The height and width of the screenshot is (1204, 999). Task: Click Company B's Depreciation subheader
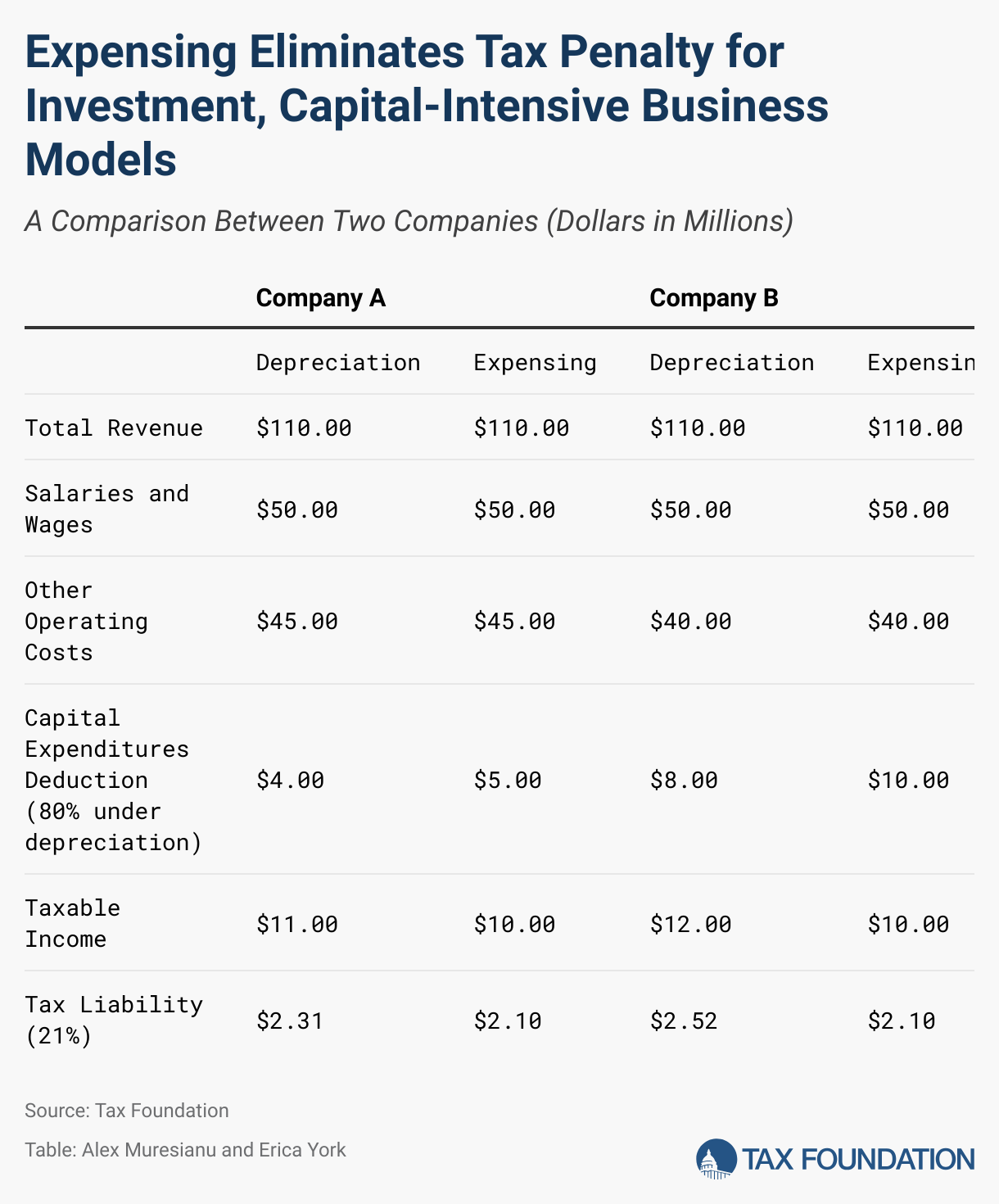click(x=732, y=362)
